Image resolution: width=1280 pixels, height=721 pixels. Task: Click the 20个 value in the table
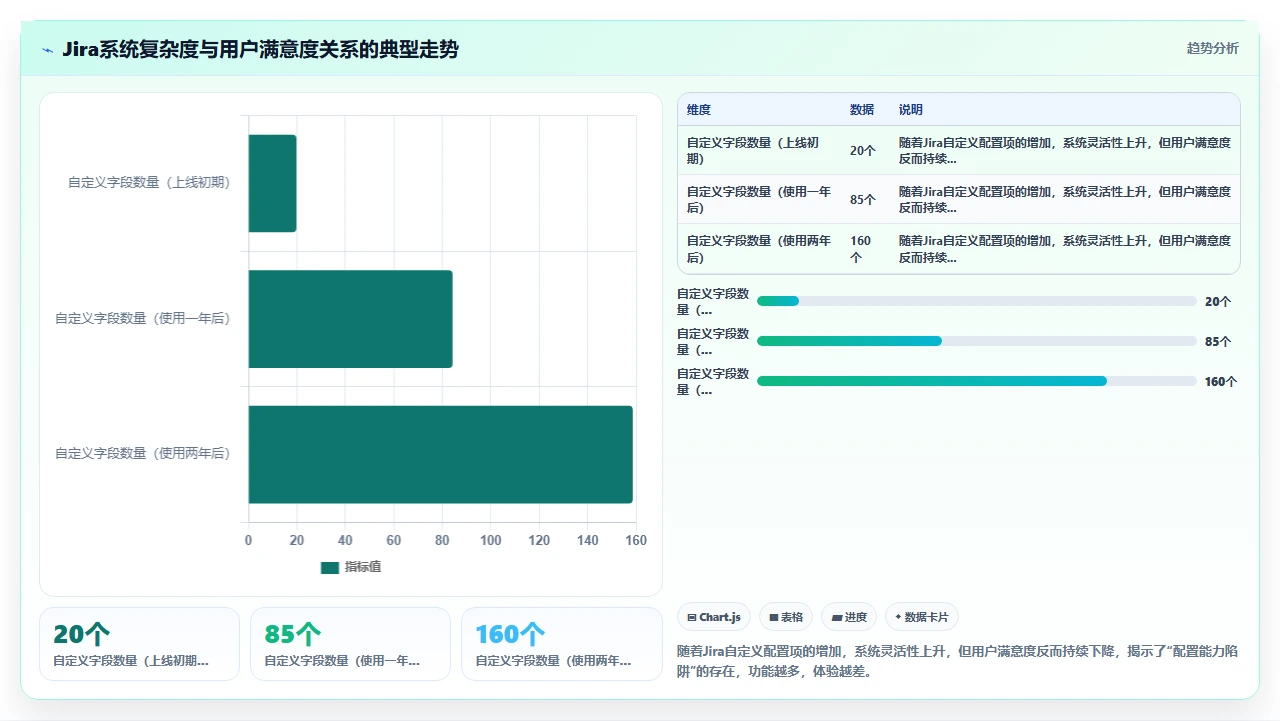(863, 151)
